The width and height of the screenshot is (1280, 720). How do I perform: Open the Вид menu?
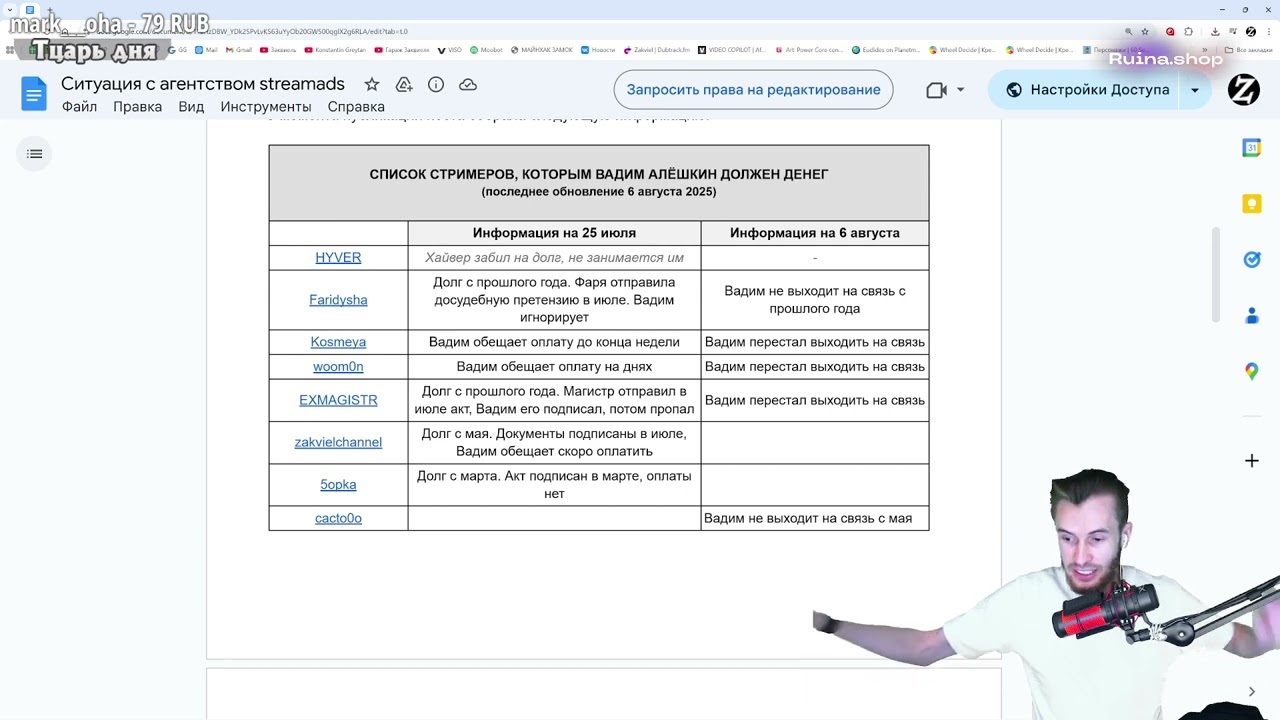pyautogui.click(x=191, y=107)
